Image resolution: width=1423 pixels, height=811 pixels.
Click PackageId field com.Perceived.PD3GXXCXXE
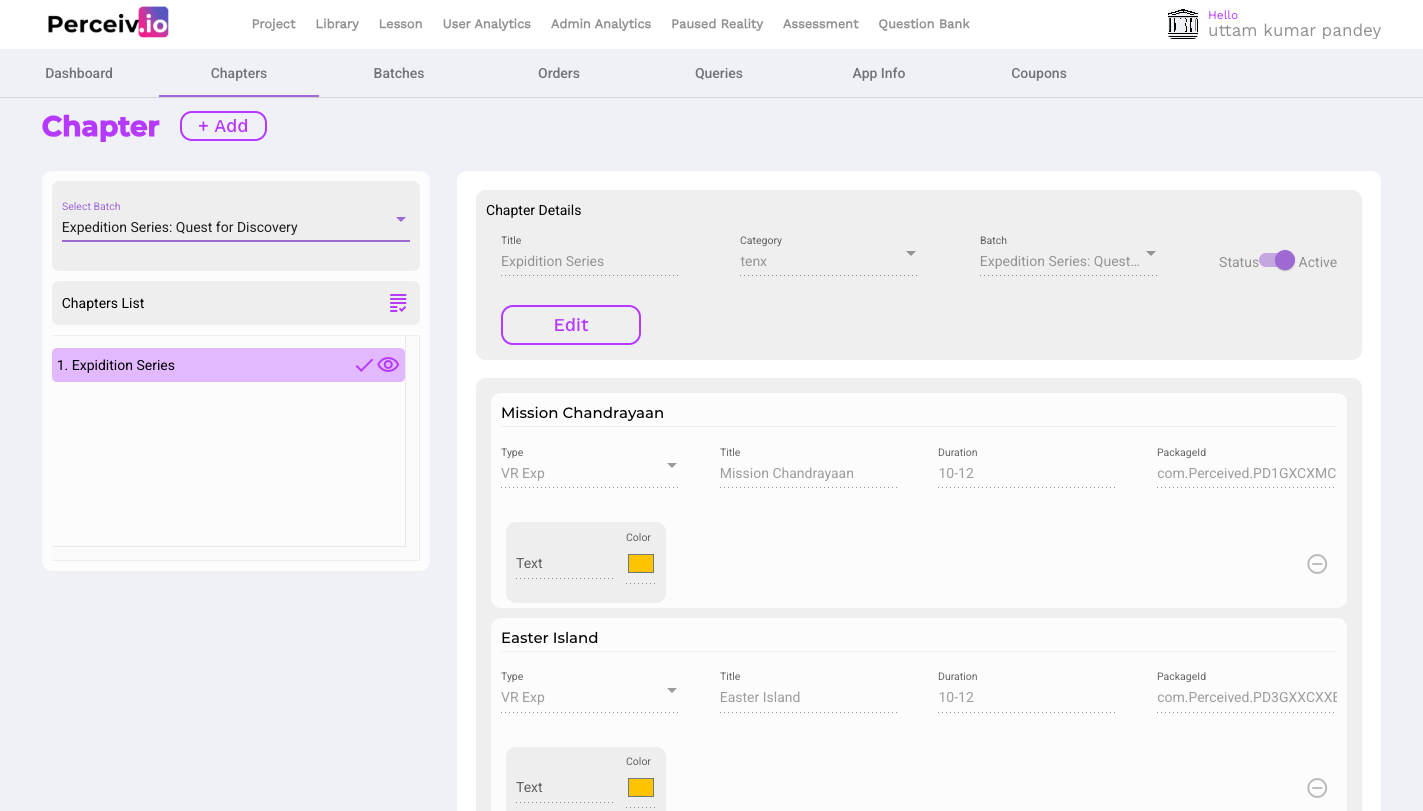click(x=1246, y=697)
